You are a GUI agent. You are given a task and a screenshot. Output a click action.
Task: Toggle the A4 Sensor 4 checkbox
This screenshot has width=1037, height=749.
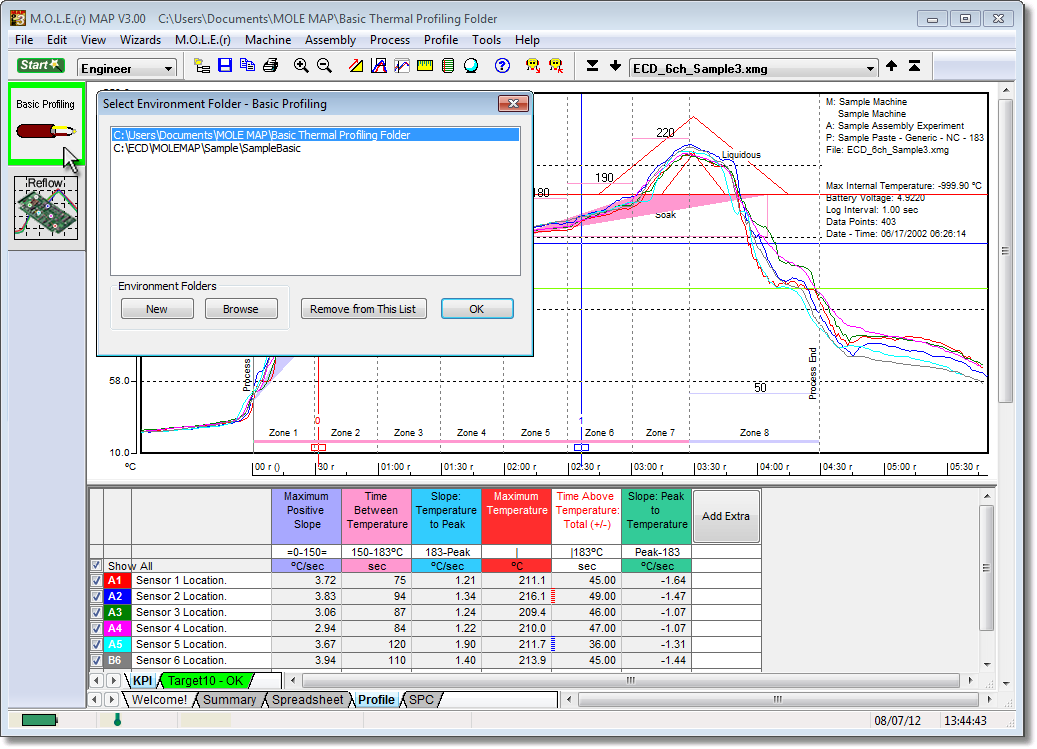[97, 628]
